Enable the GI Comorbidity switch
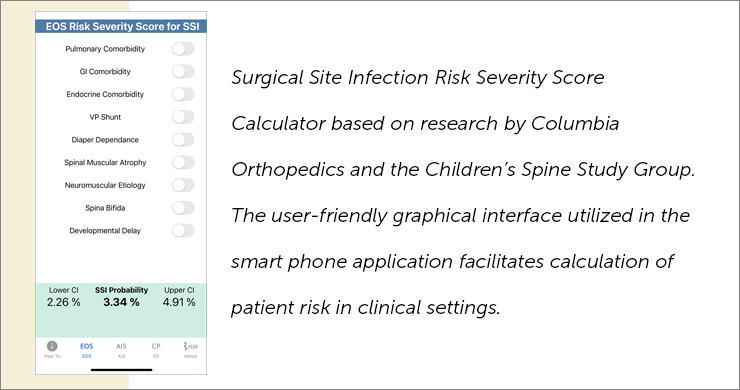740x390 pixels. click(183, 71)
